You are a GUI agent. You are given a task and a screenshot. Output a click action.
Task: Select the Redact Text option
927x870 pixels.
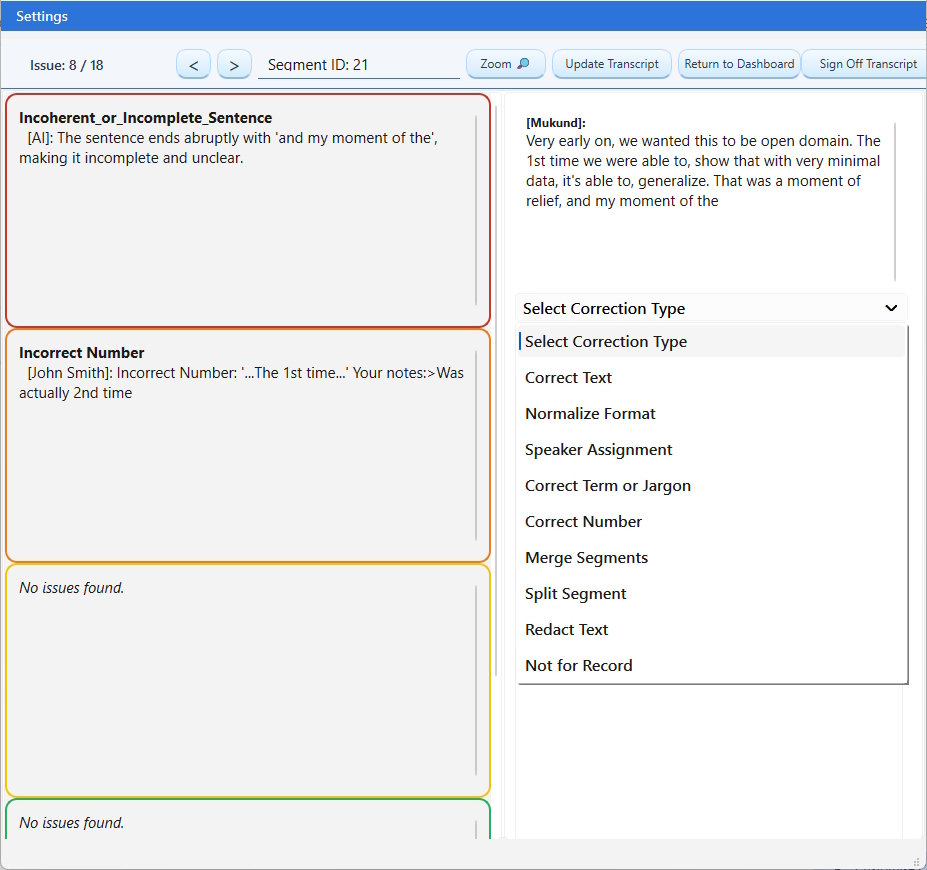712,630
